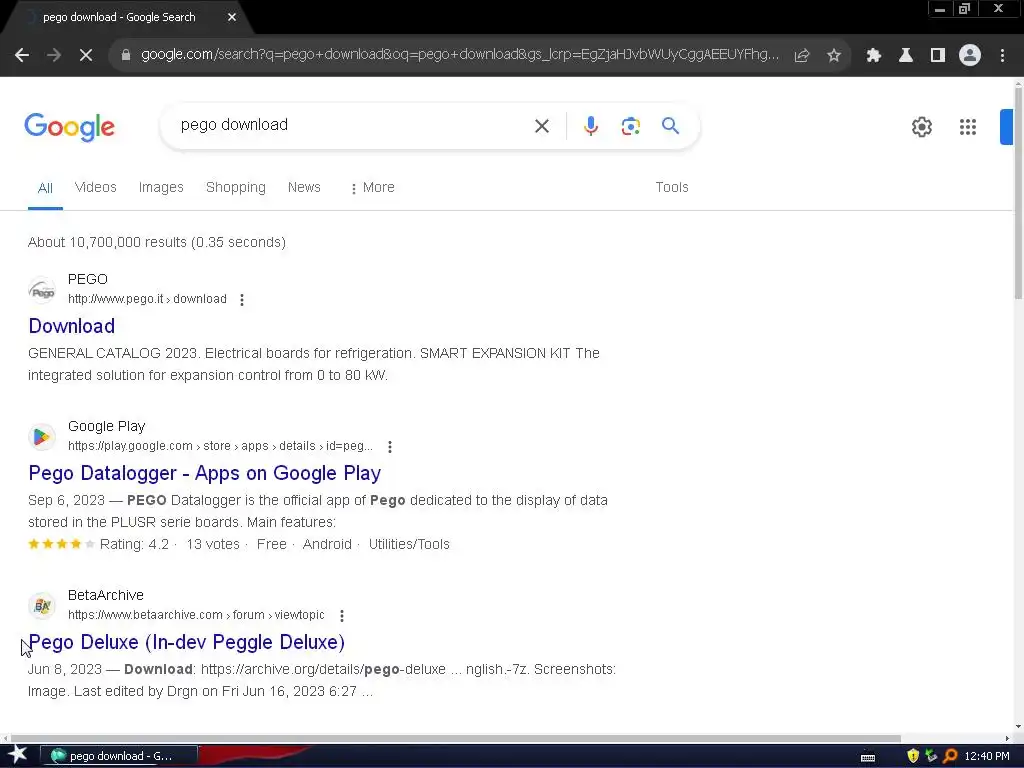Search by image with Google Lens
This screenshot has height=768, width=1024.
click(x=630, y=126)
